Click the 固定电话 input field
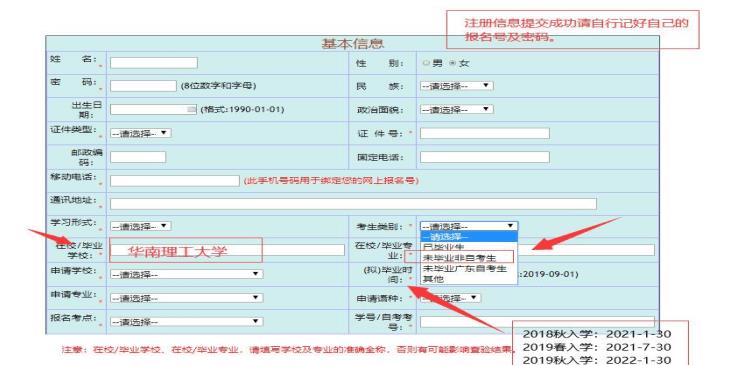Viewport: 730px width, 365px height. [x=485, y=157]
